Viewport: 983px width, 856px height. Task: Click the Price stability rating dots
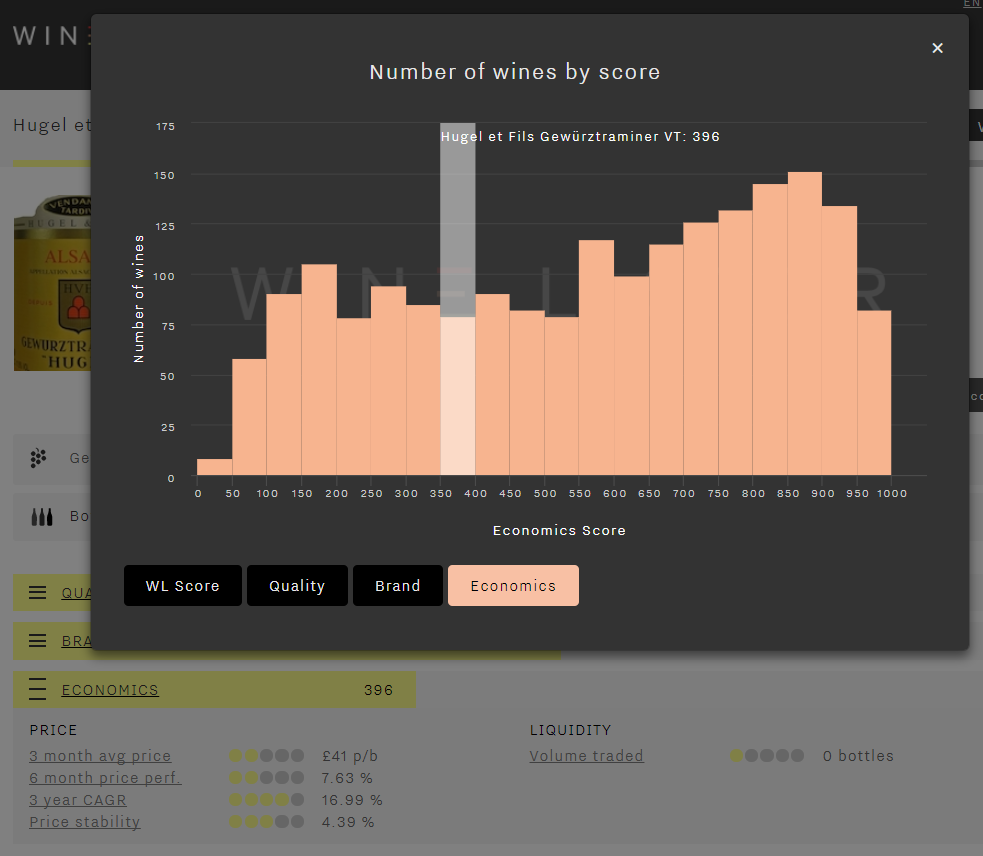[x=266, y=822]
